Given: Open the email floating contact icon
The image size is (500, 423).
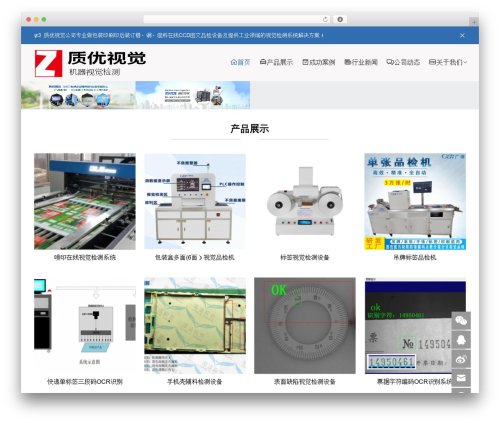Looking at the screenshot, I should tap(461, 378).
